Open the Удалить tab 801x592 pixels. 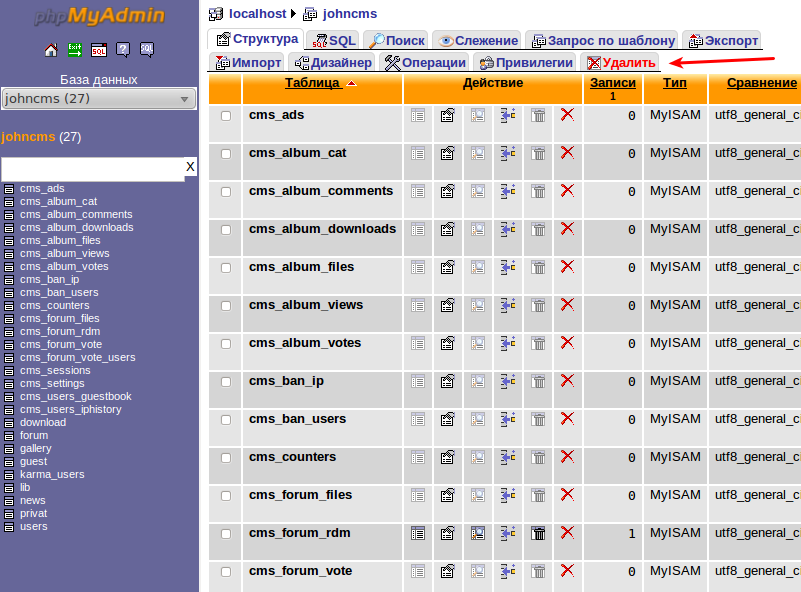(621, 63)
